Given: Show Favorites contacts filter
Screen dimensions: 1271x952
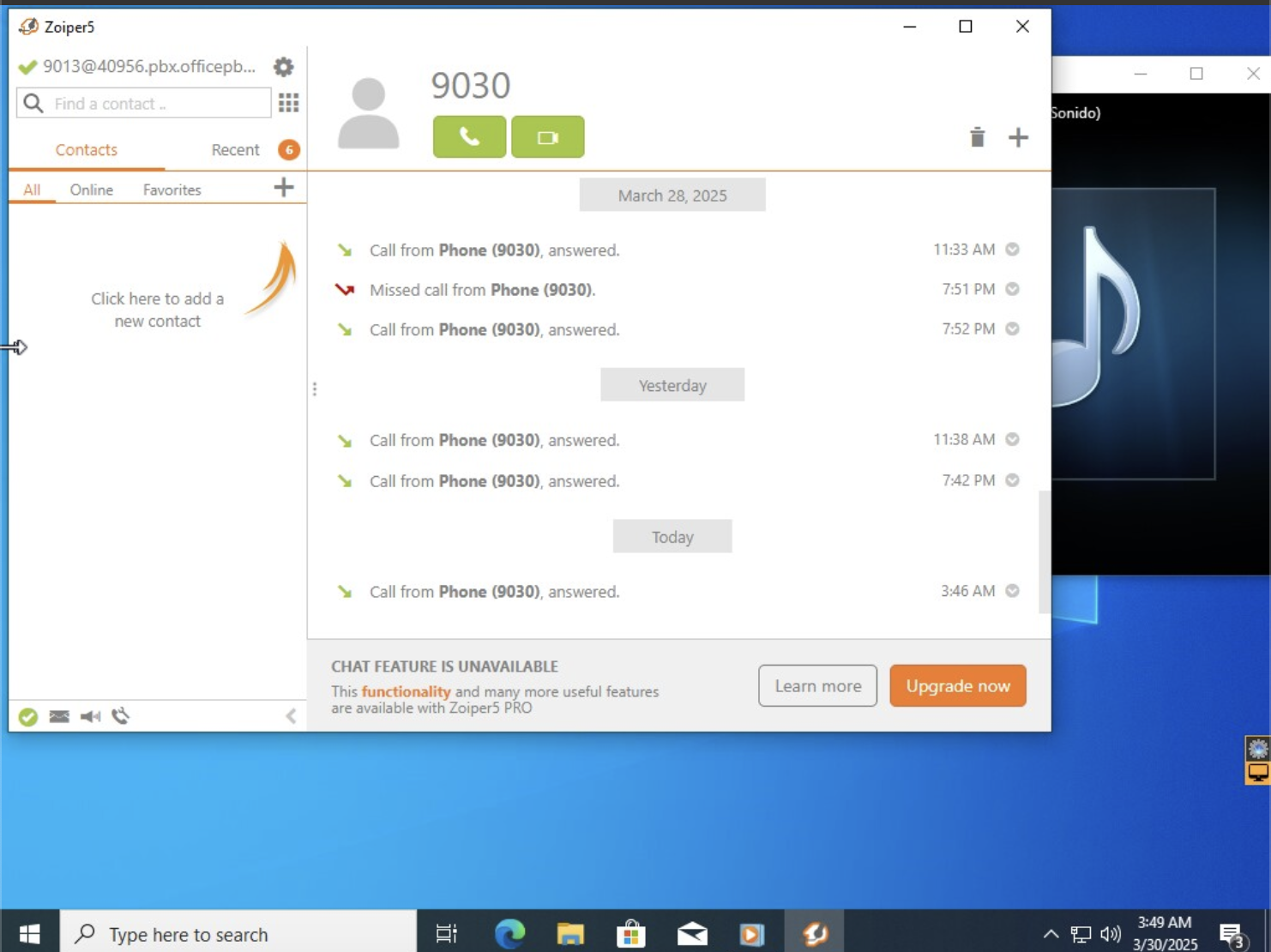Looking at the screenshot, I should (172, 190).
